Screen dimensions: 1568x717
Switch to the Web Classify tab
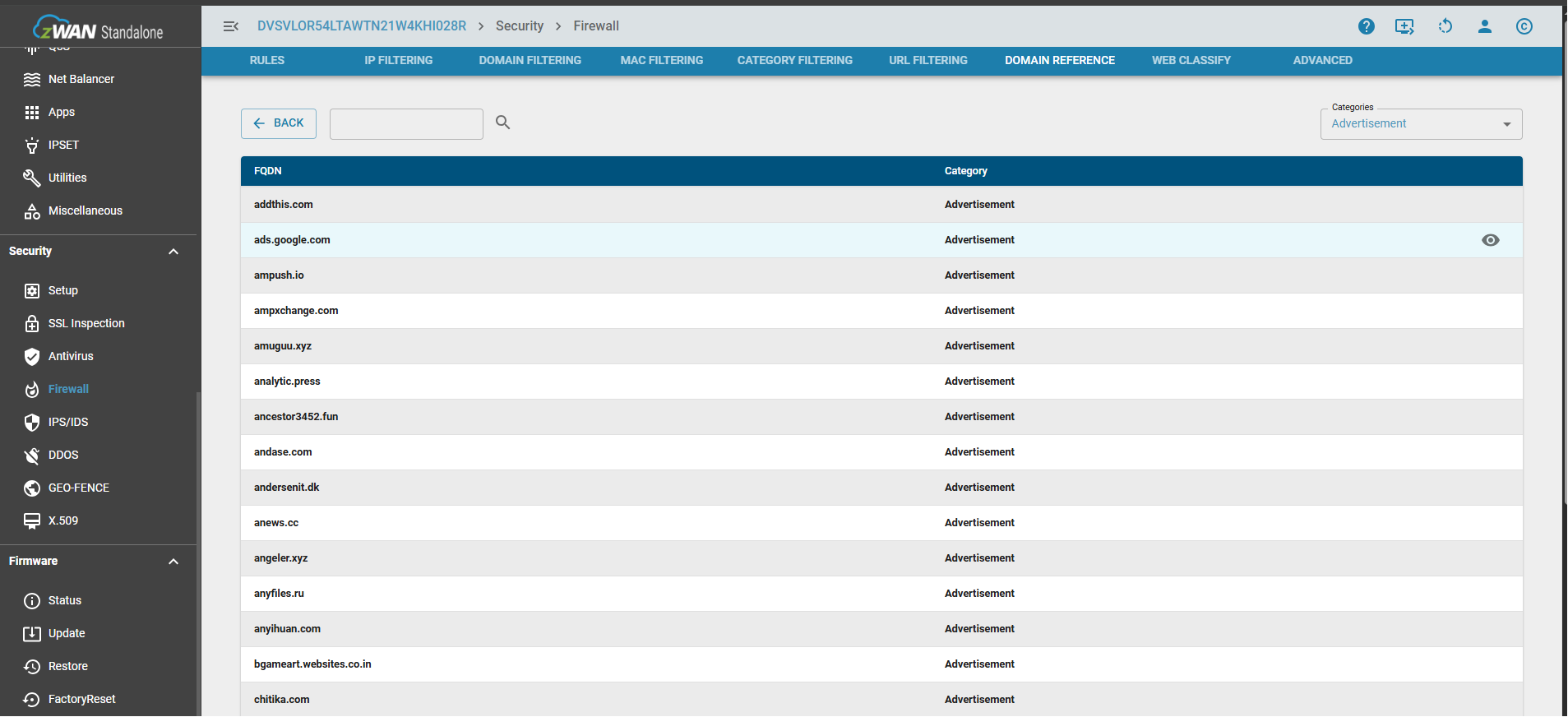coord(1191,60)
